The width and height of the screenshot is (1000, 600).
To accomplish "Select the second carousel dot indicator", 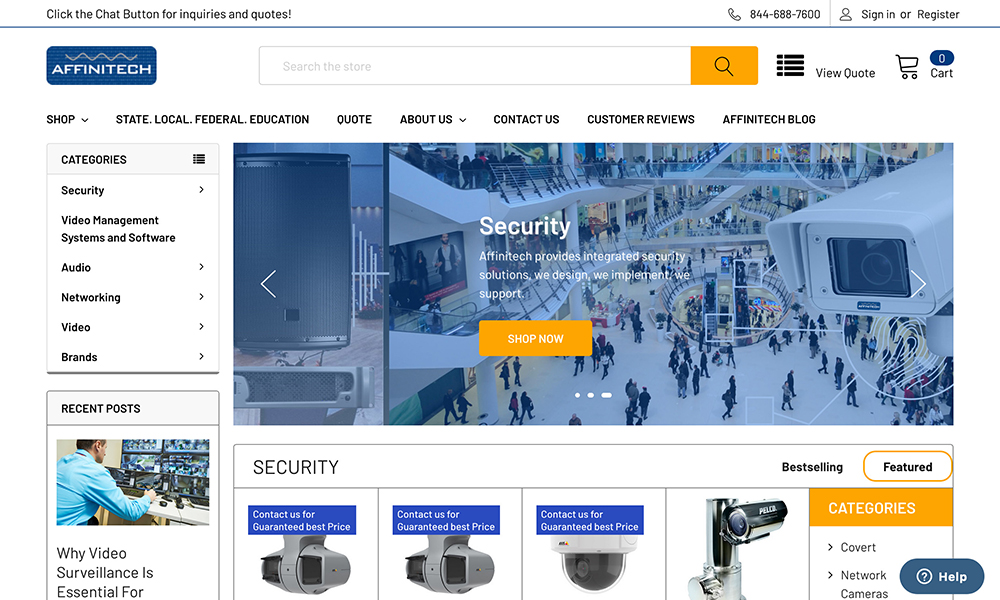I will (x=591, y=395).
